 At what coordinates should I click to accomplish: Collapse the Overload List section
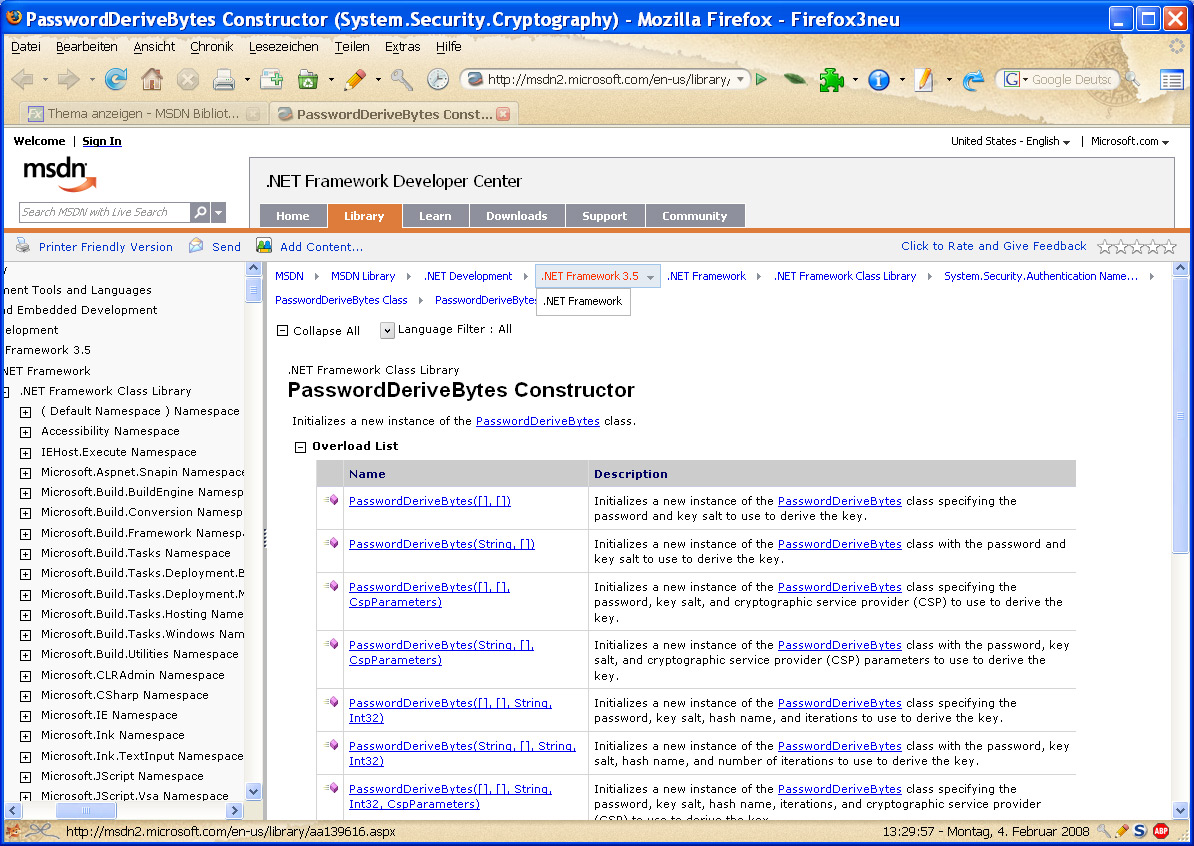click(300, 447)
